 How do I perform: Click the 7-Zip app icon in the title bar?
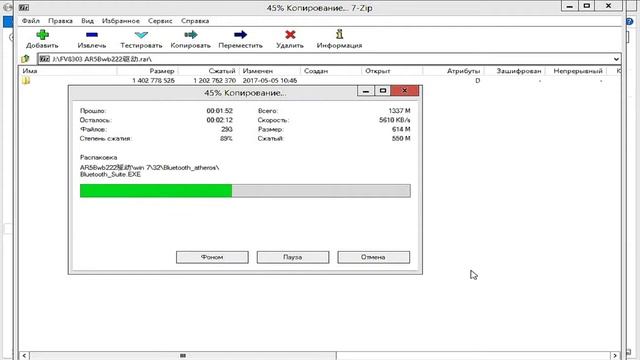click(24, 7)
